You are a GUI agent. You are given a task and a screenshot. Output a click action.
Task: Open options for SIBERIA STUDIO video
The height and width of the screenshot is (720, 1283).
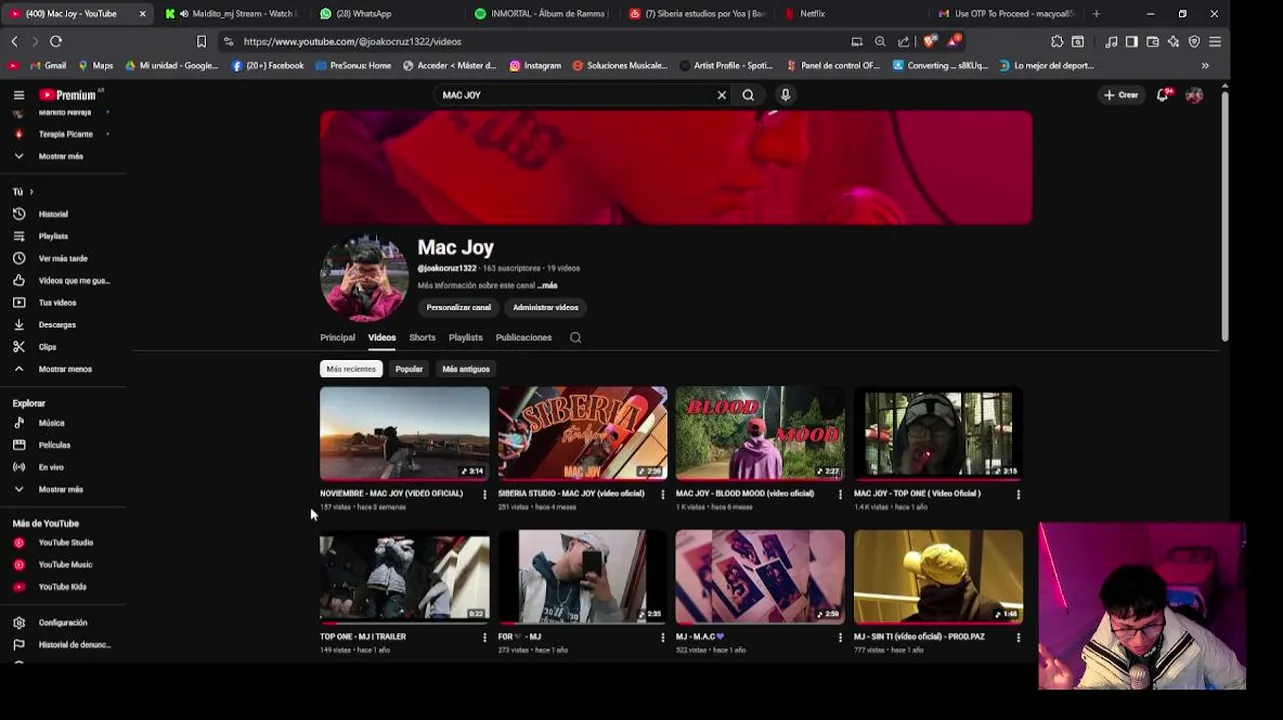point(662,494)
